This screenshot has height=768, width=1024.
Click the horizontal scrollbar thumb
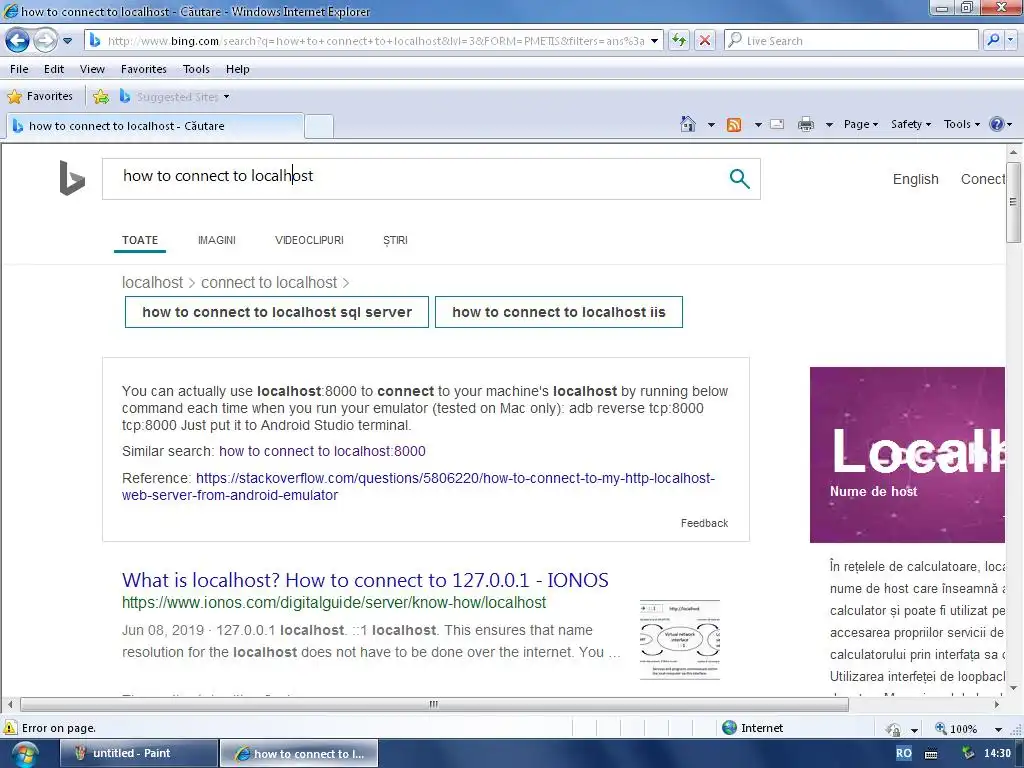point(434,704)
